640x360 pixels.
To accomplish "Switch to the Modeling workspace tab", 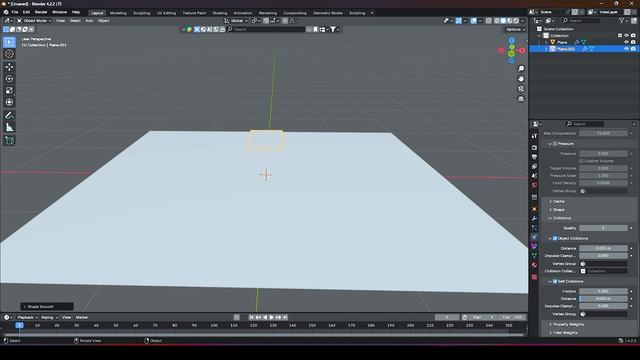I will (x=118, y=13).
